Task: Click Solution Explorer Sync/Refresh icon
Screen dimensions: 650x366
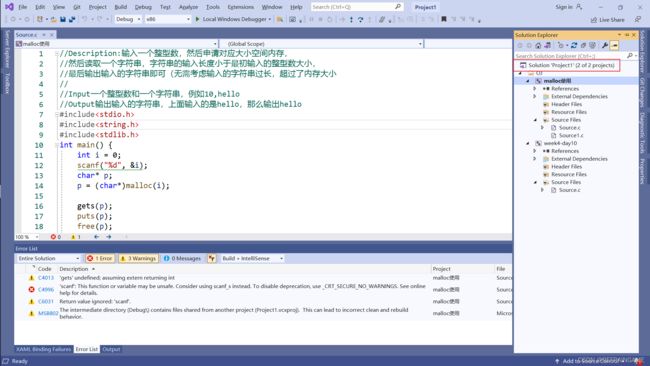Action: [574, 46]
